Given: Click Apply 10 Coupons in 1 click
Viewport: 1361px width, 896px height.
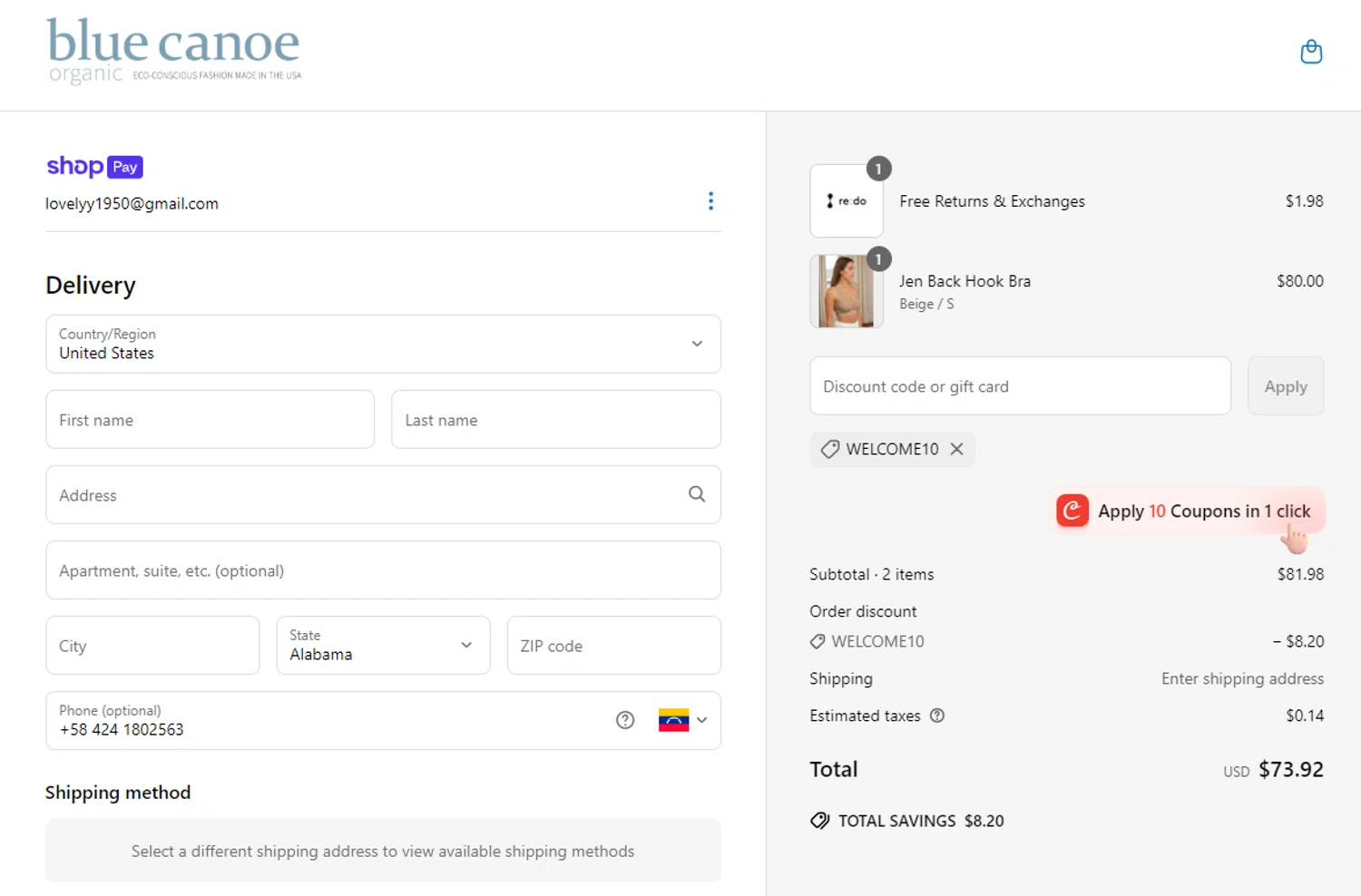Looking at the screenshot, I should (1189, 511).
